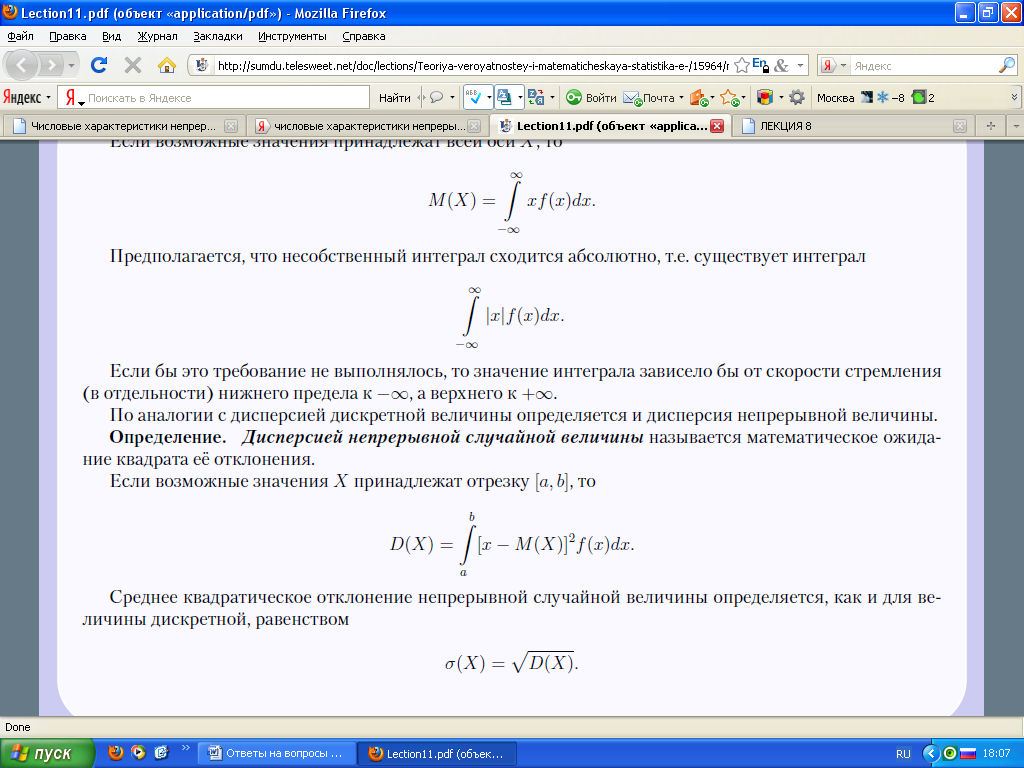1024x768 pixels.
Task: Click the ampersand icon in the address bar
Action: click(781, 65)
